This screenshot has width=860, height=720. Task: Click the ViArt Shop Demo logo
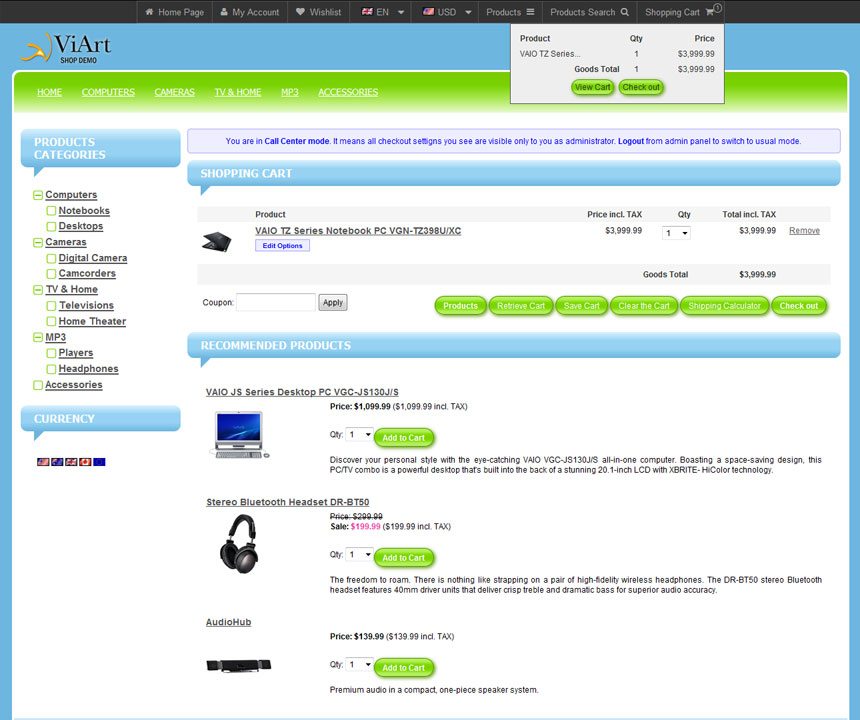pos(66,48)
